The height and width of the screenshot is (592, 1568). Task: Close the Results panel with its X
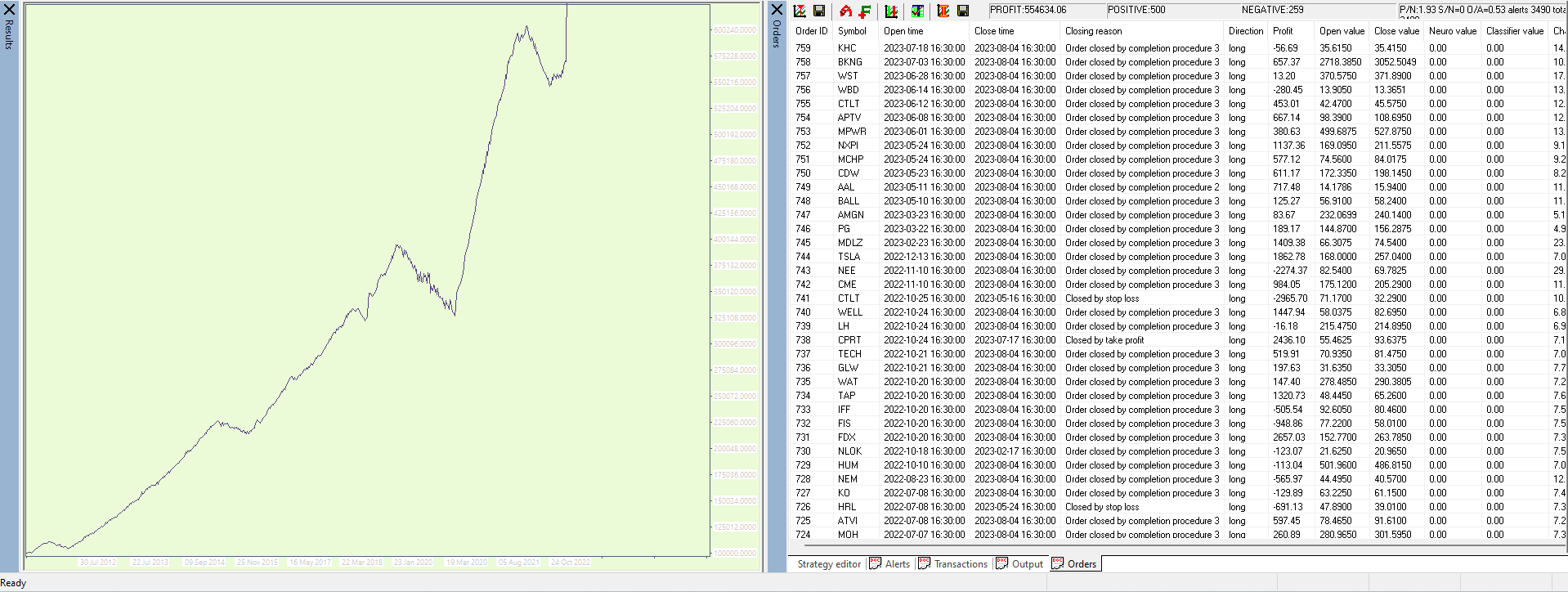pyautogui.click(x=9, y=10)
